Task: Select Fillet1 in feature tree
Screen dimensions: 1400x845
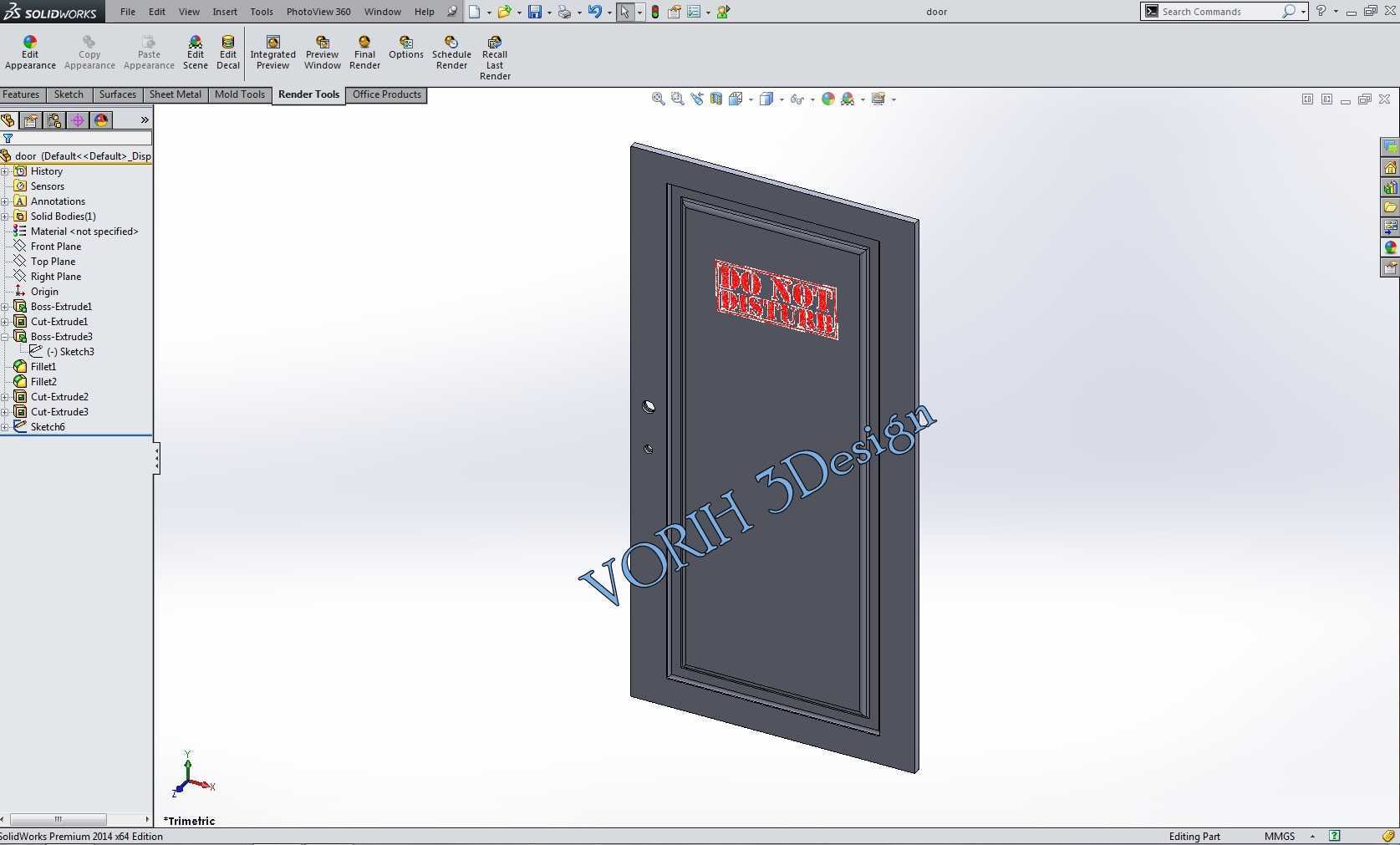Action: click(x=43, y=367)
